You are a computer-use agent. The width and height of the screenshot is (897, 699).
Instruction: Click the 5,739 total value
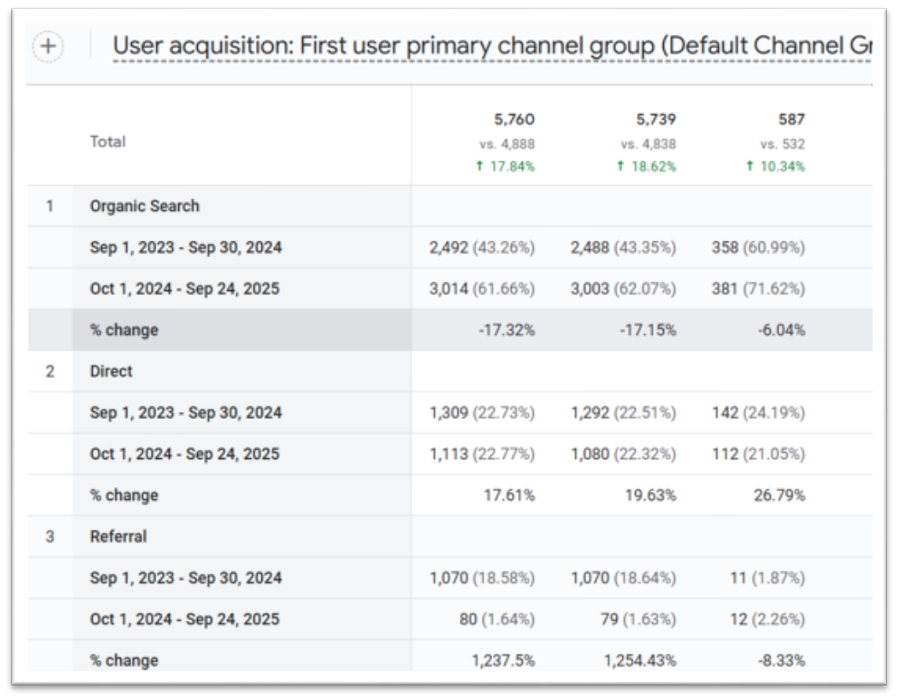pos(655,120)
